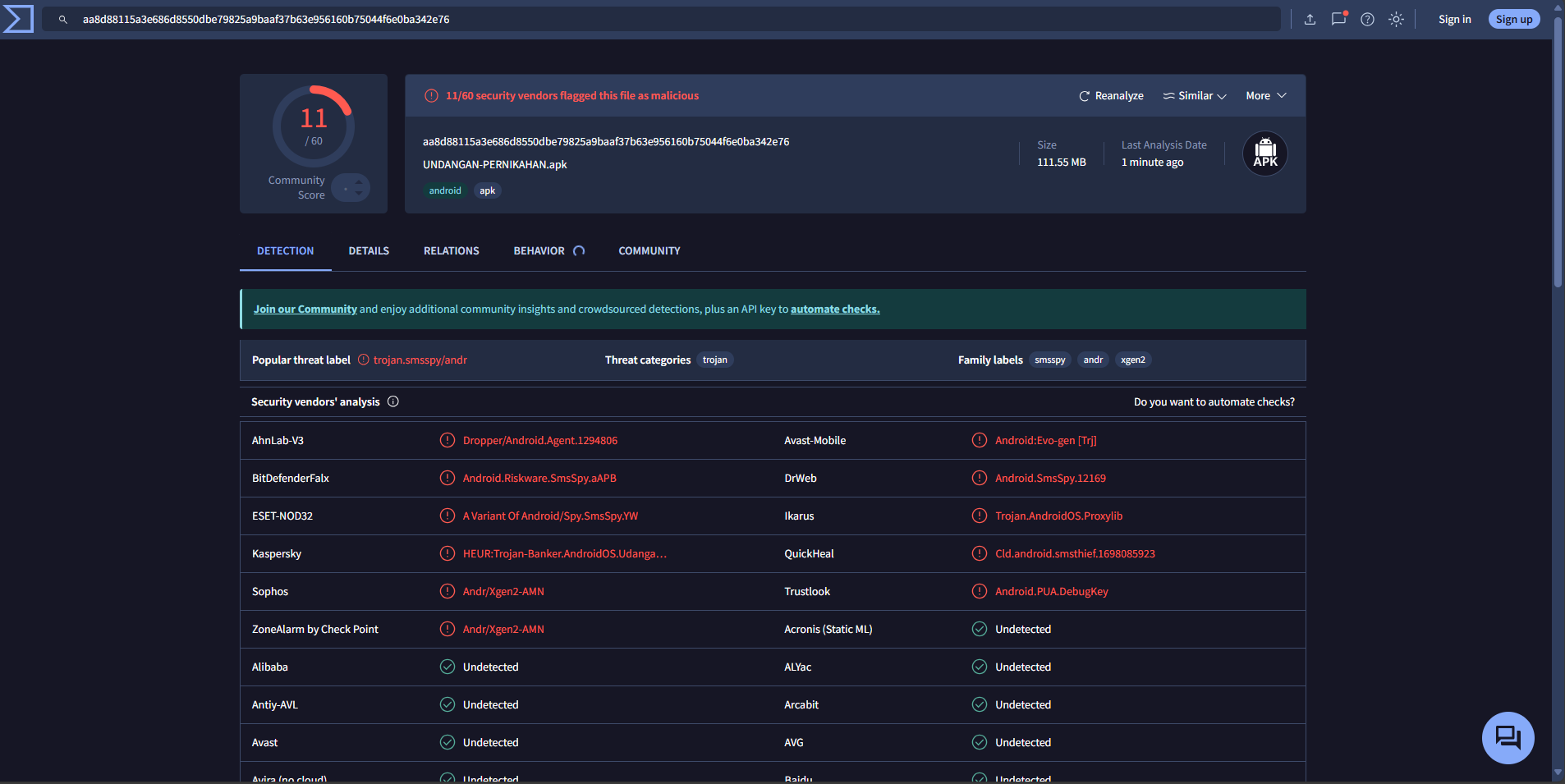The width and height of the screenshot is (1565, 784).
Task: Open the COMMUNITY tab
Action: [x=648, y=250]
